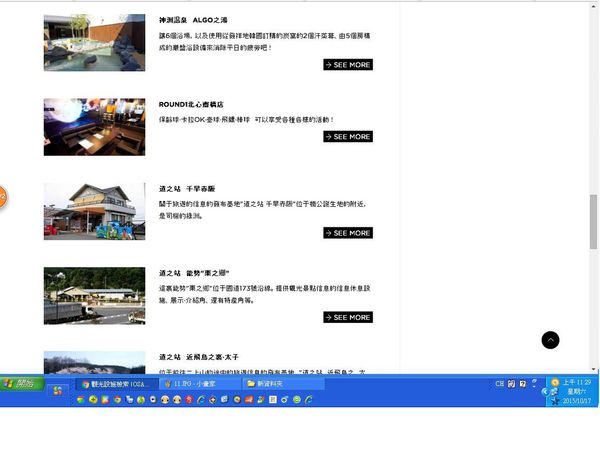Screen dimensions: 600x450
Task: Switch to the 觀光設施檢索 browser taskbar item
Action: tap(115, 384)
